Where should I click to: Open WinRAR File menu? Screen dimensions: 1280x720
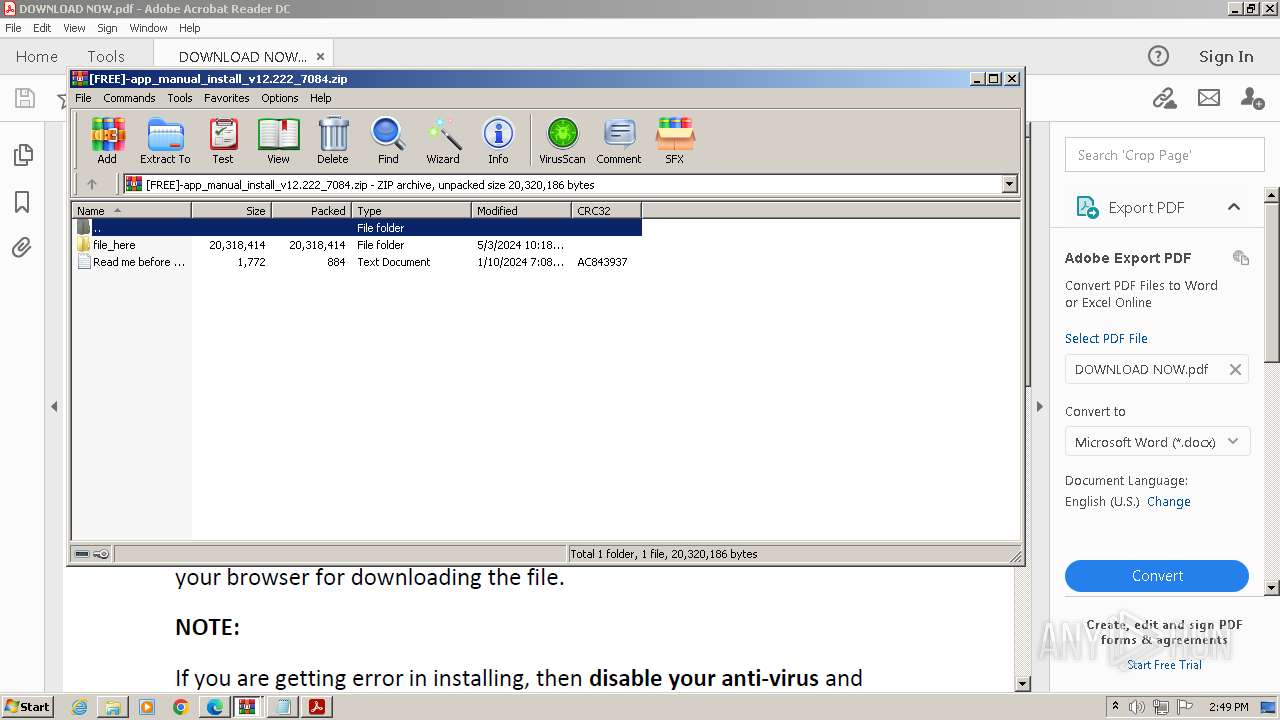click(x=83, y=98)
